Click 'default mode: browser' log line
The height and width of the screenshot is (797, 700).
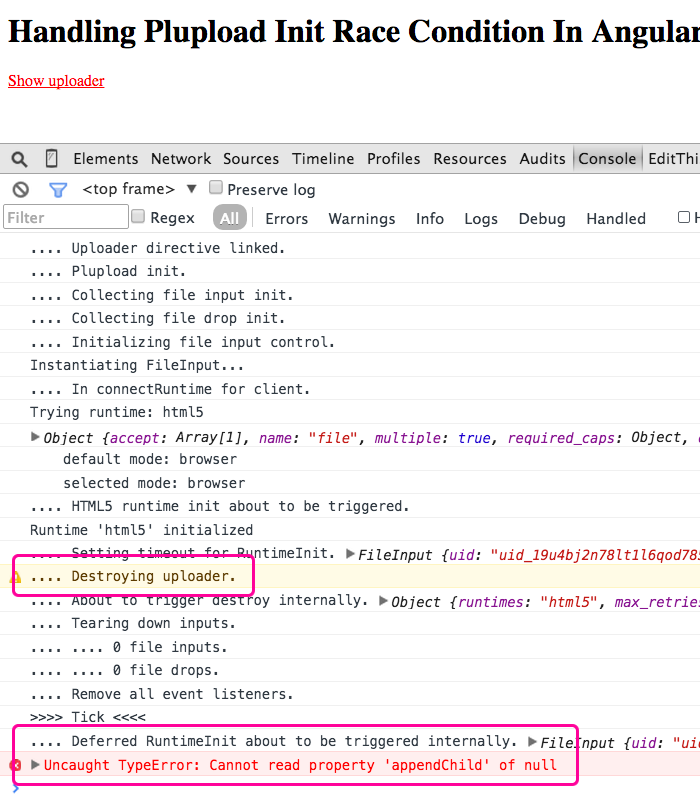[150, 459]
